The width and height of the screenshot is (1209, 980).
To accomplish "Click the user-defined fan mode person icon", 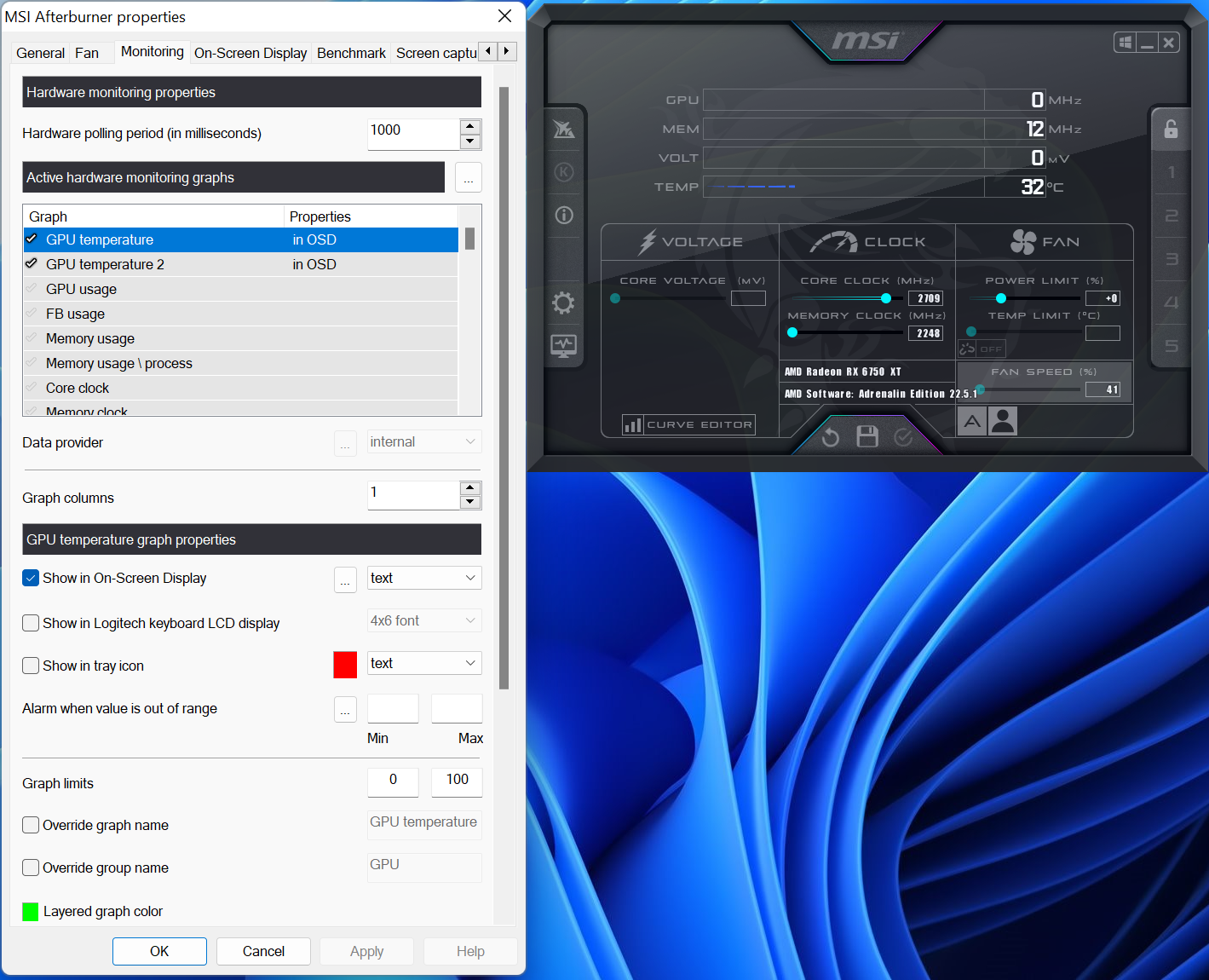I will click(x=1003, y=421).
